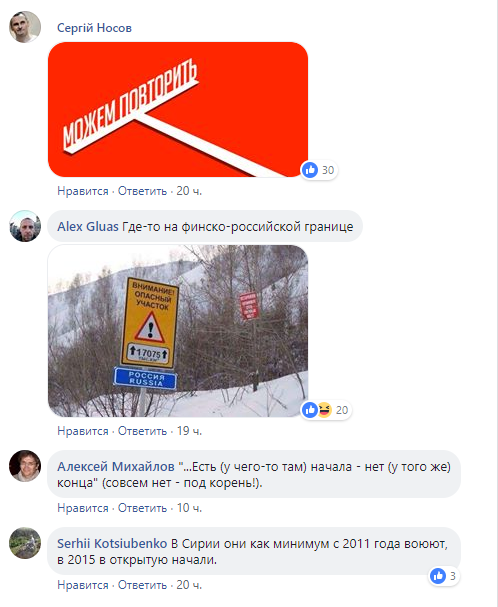498x607 pixels.
Task: Click Нравится under the border sign photo
Action: [x=83, y=431]
